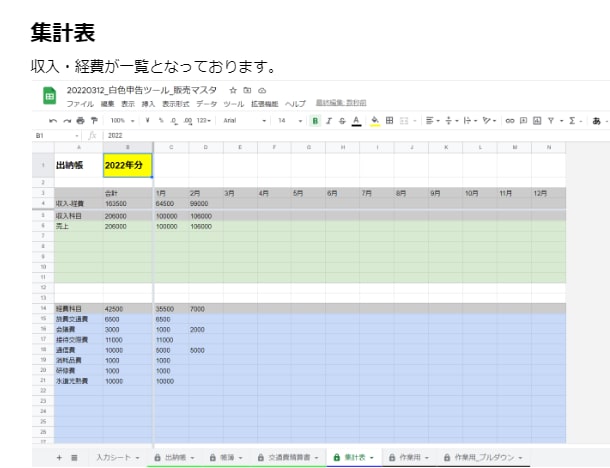Toggle italic formatting
The image size is (610, 468).
[329, 121]
